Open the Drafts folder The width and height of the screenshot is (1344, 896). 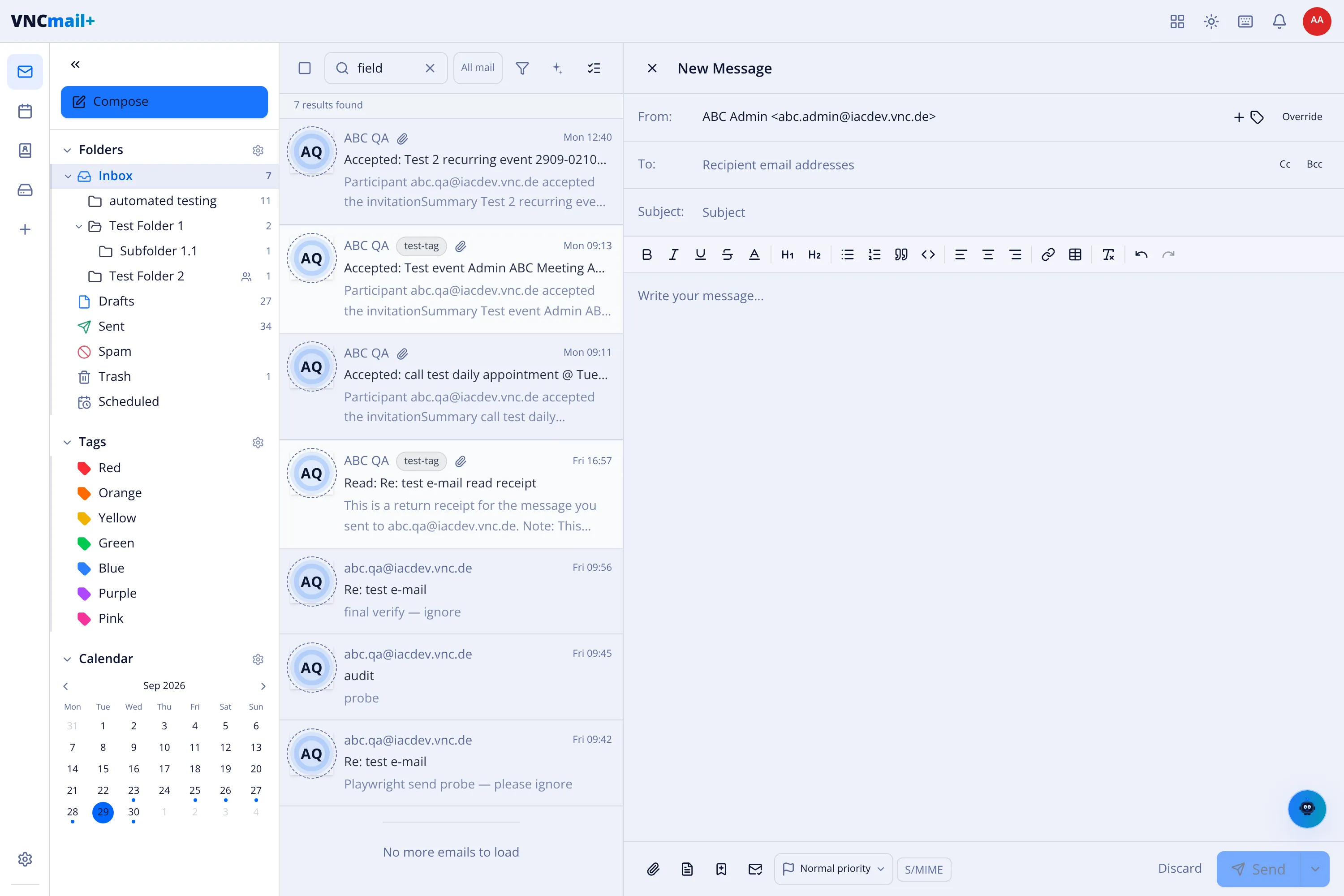tap(164, 301)
